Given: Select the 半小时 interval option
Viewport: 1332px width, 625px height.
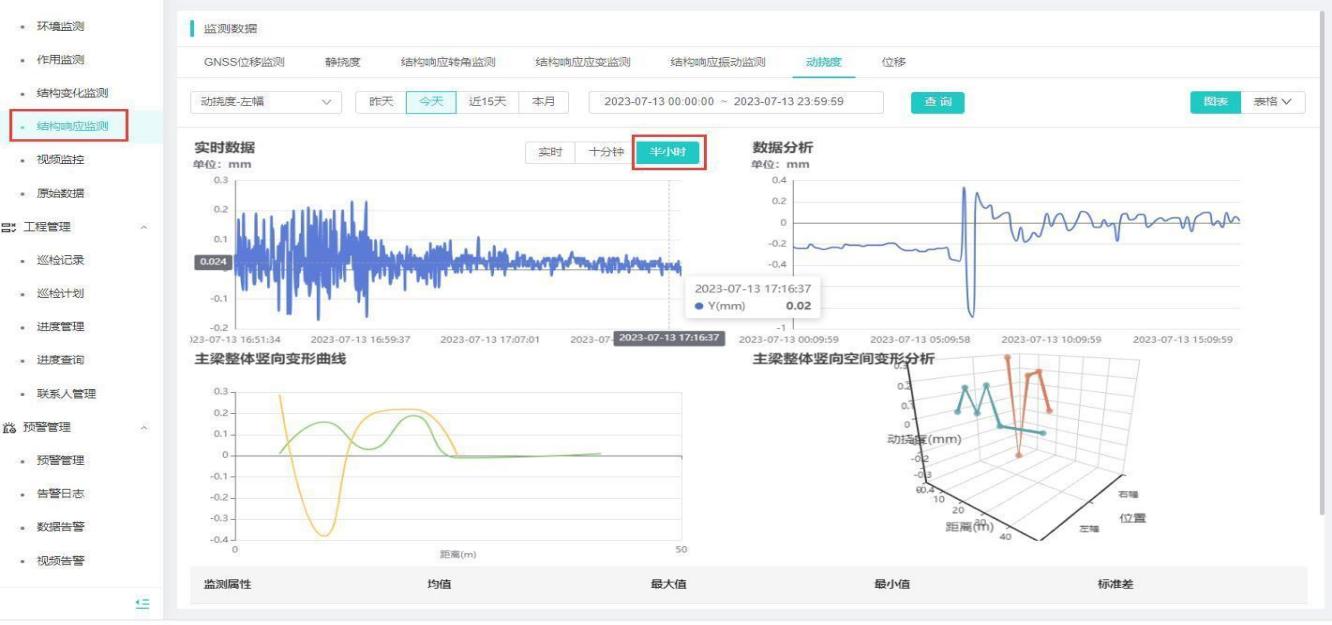Looking at the screenshot, I should click(x=669, y=153).
